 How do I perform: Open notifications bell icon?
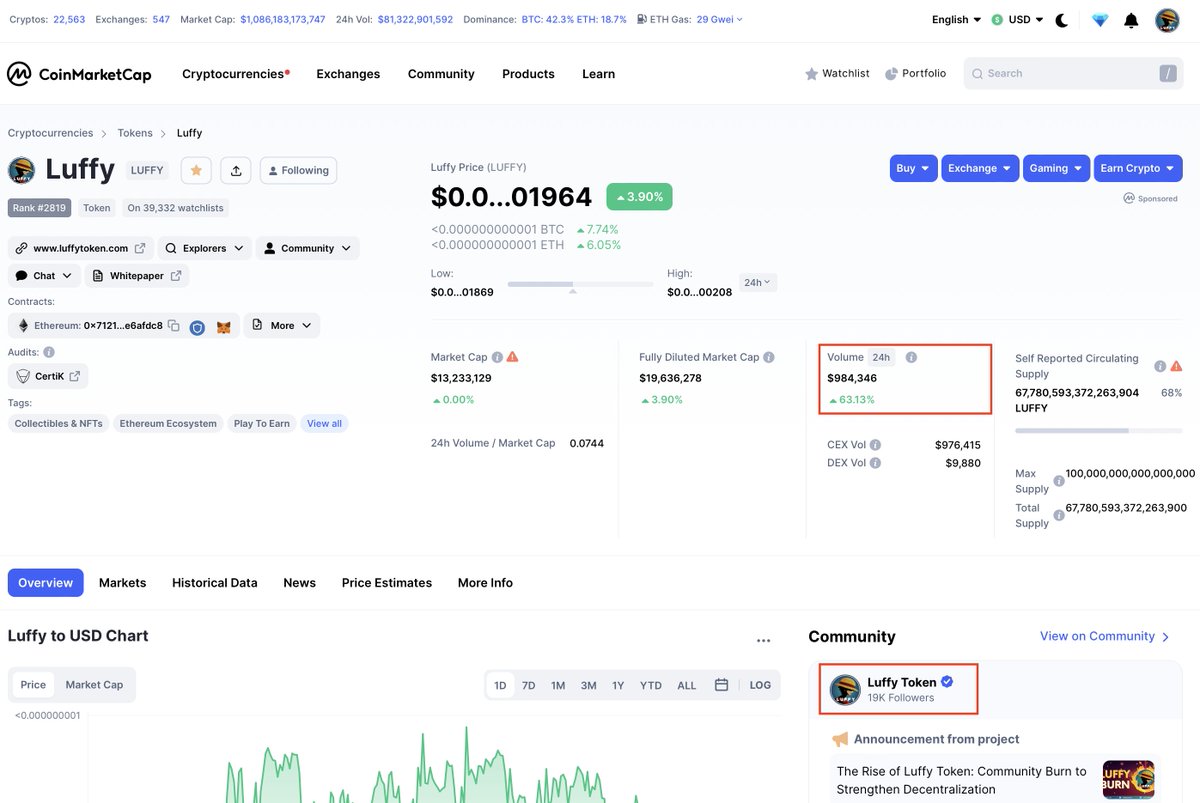[1131, 20]
